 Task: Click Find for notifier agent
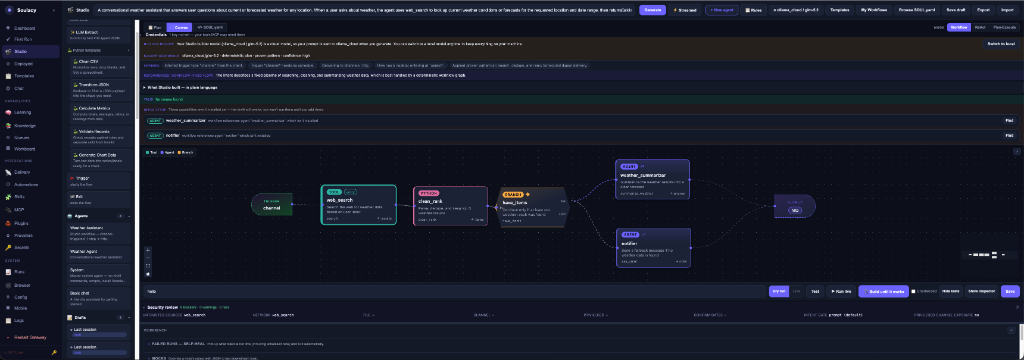[1009, 135]
